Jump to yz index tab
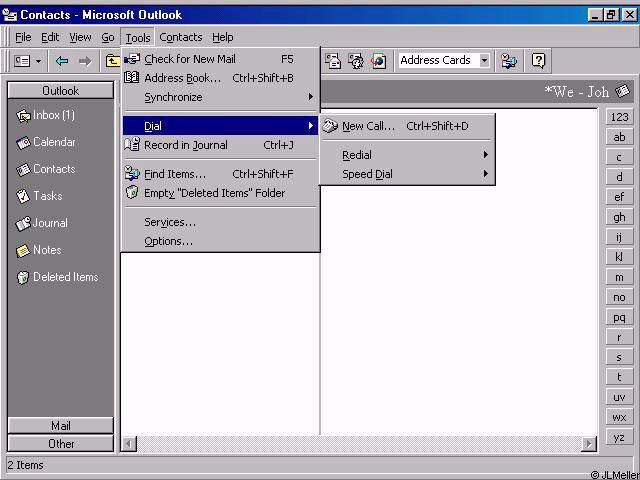The width and height of the screenshot is (640, 480). [619, 437]
